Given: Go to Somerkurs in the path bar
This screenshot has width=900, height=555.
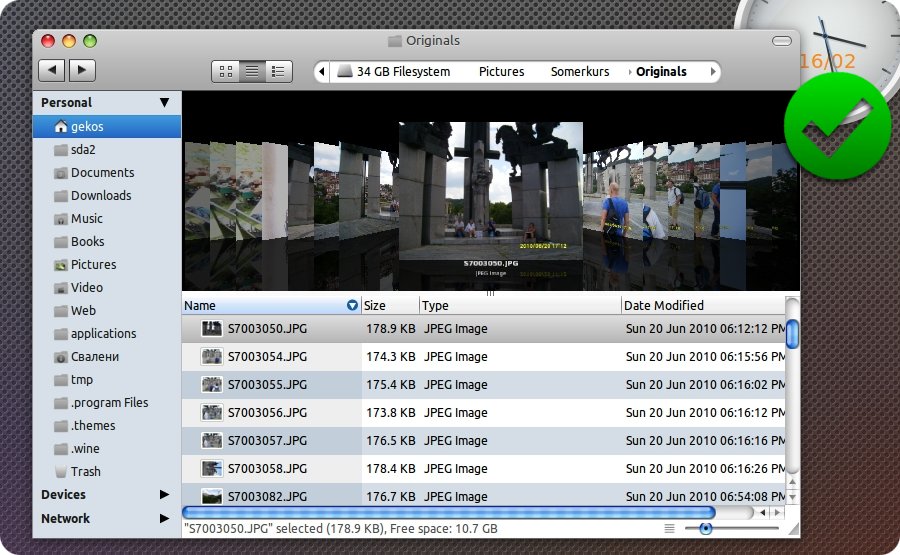Looking at the screenshot, I should 579,72.
